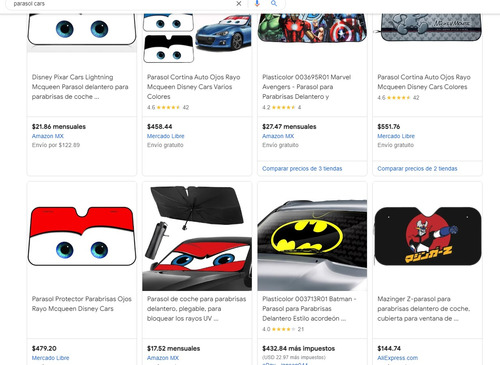
Task: Open the Mercado Libre link under $458.44
Action: tap(165, 136)
